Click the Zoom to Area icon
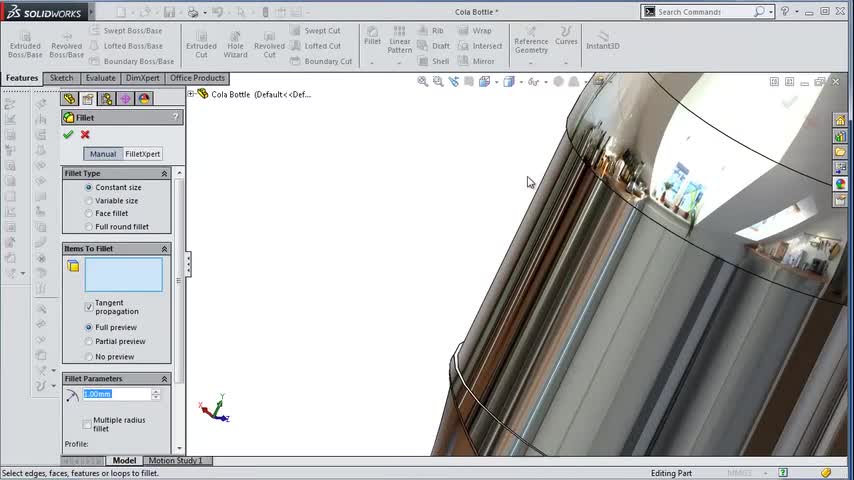 [x=438, y=81]
